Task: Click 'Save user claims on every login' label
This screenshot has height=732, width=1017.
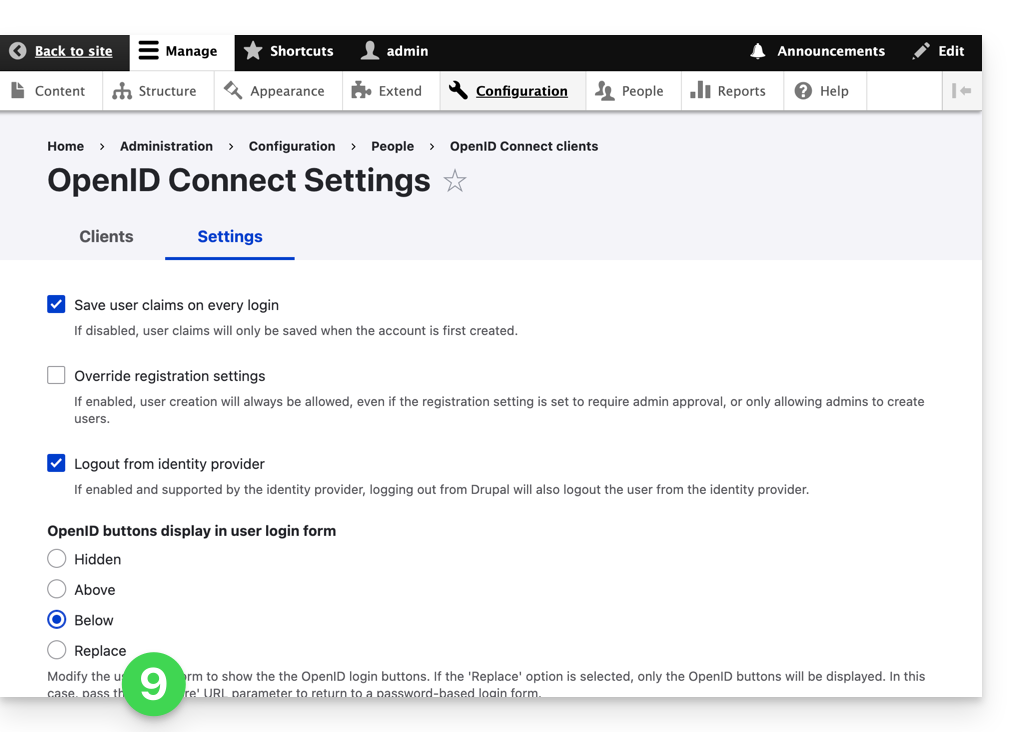Action: pyautogui.click(x=176, y=305)
